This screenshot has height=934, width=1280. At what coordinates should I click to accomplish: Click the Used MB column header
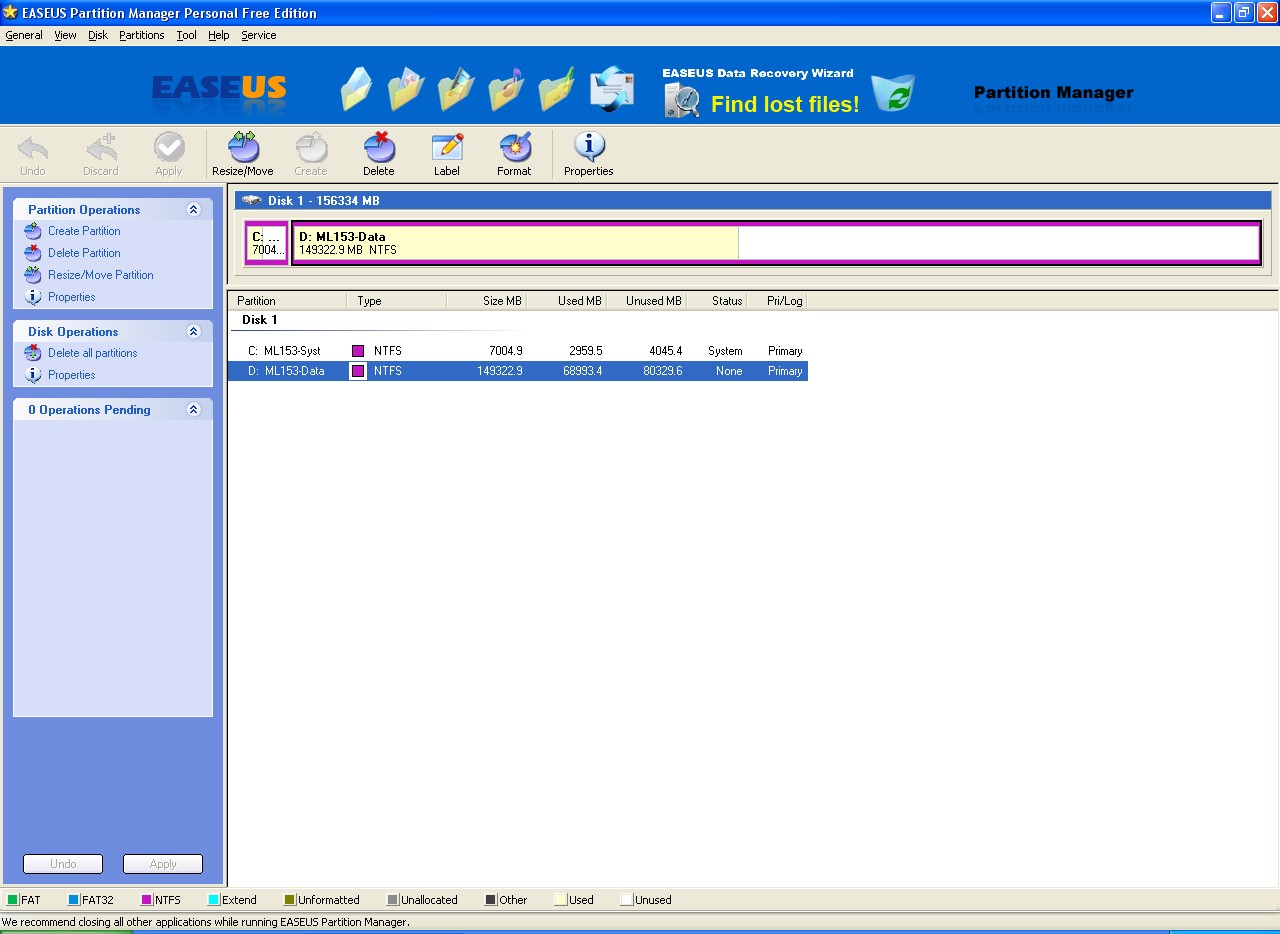[567, 301]
